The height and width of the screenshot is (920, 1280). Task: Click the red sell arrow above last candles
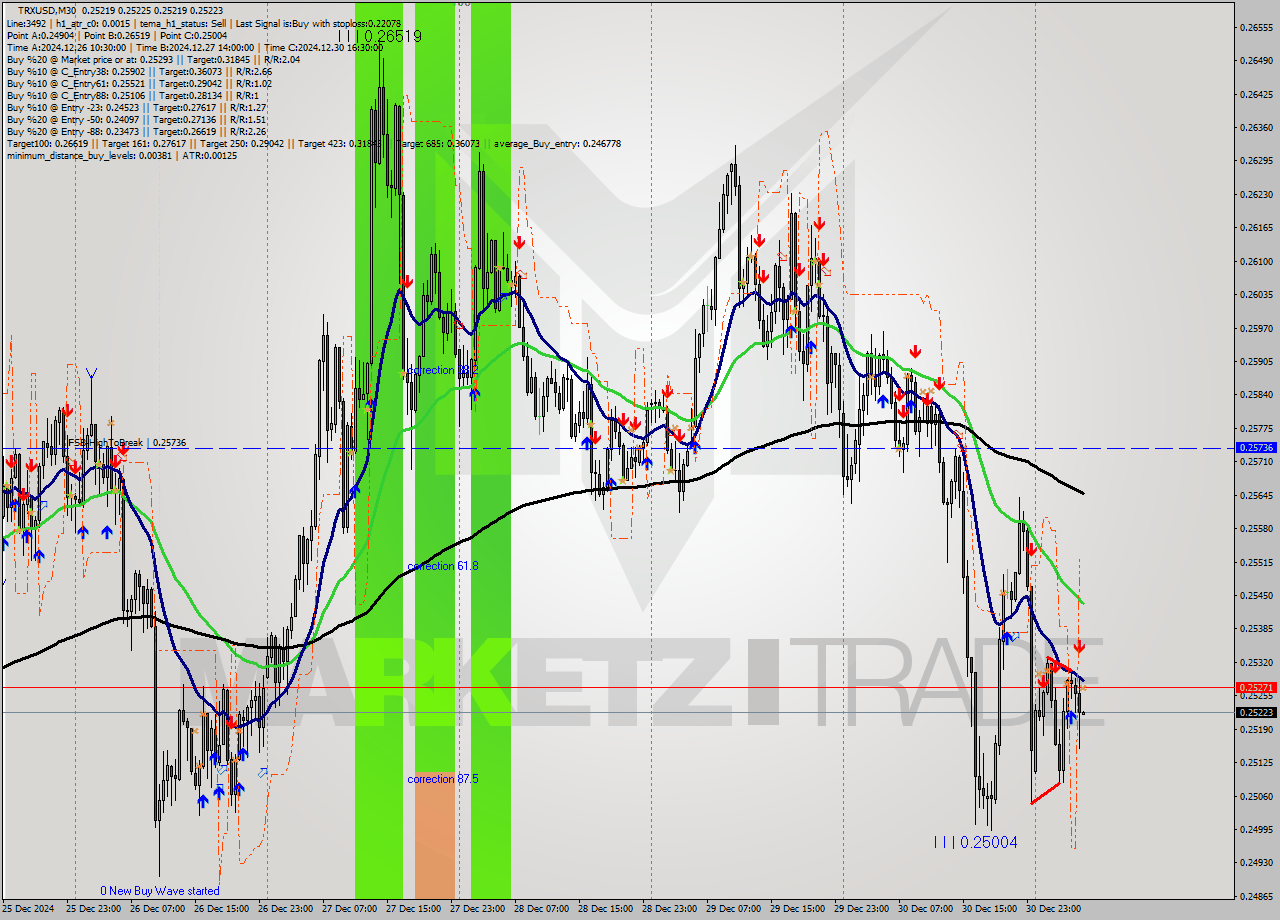click(1079, 647)
